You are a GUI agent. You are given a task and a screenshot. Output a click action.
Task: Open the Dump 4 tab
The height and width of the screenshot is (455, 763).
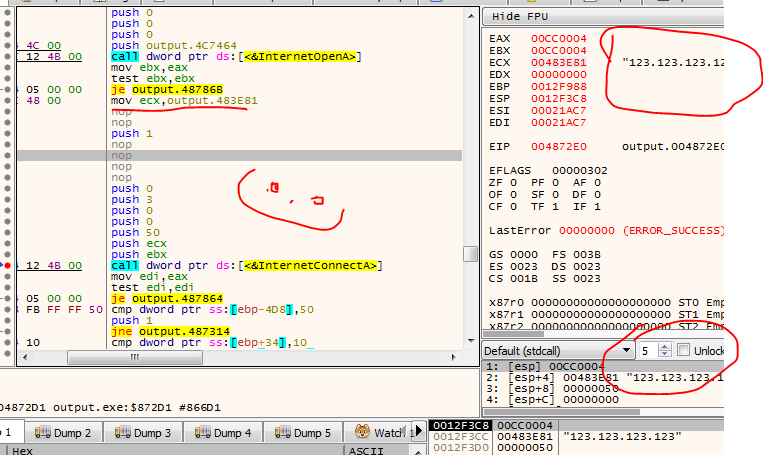click(222, 433)
